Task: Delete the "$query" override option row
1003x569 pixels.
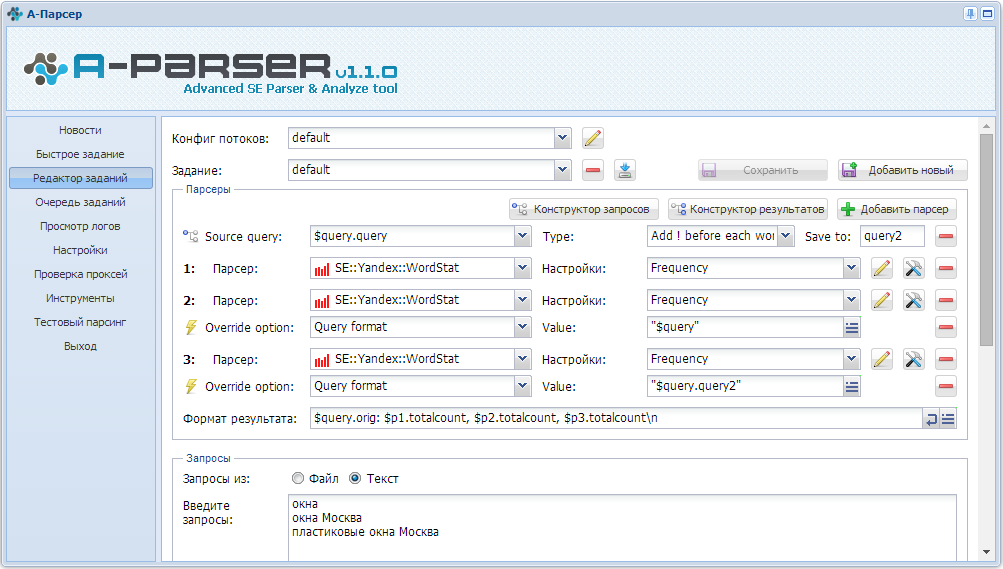Action: [x=945, y=327]
